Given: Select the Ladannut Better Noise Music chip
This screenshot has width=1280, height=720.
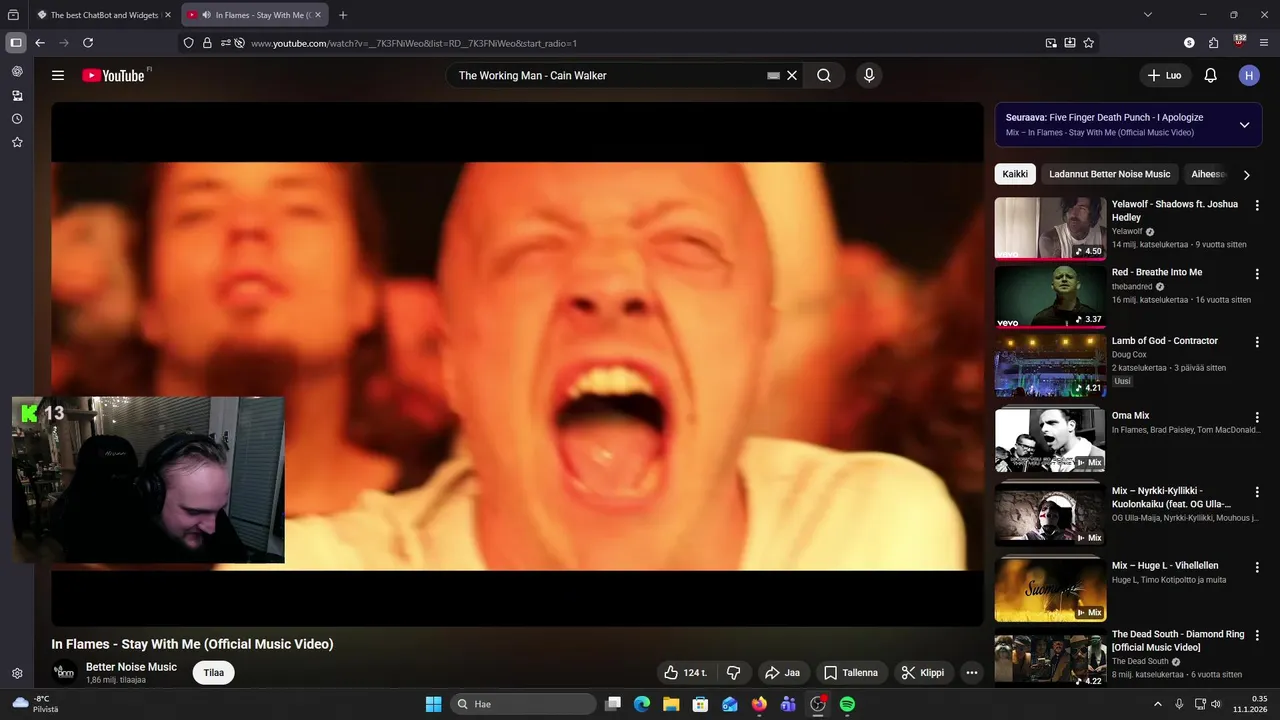Looking at the screenshot, I should [1109, 174].
